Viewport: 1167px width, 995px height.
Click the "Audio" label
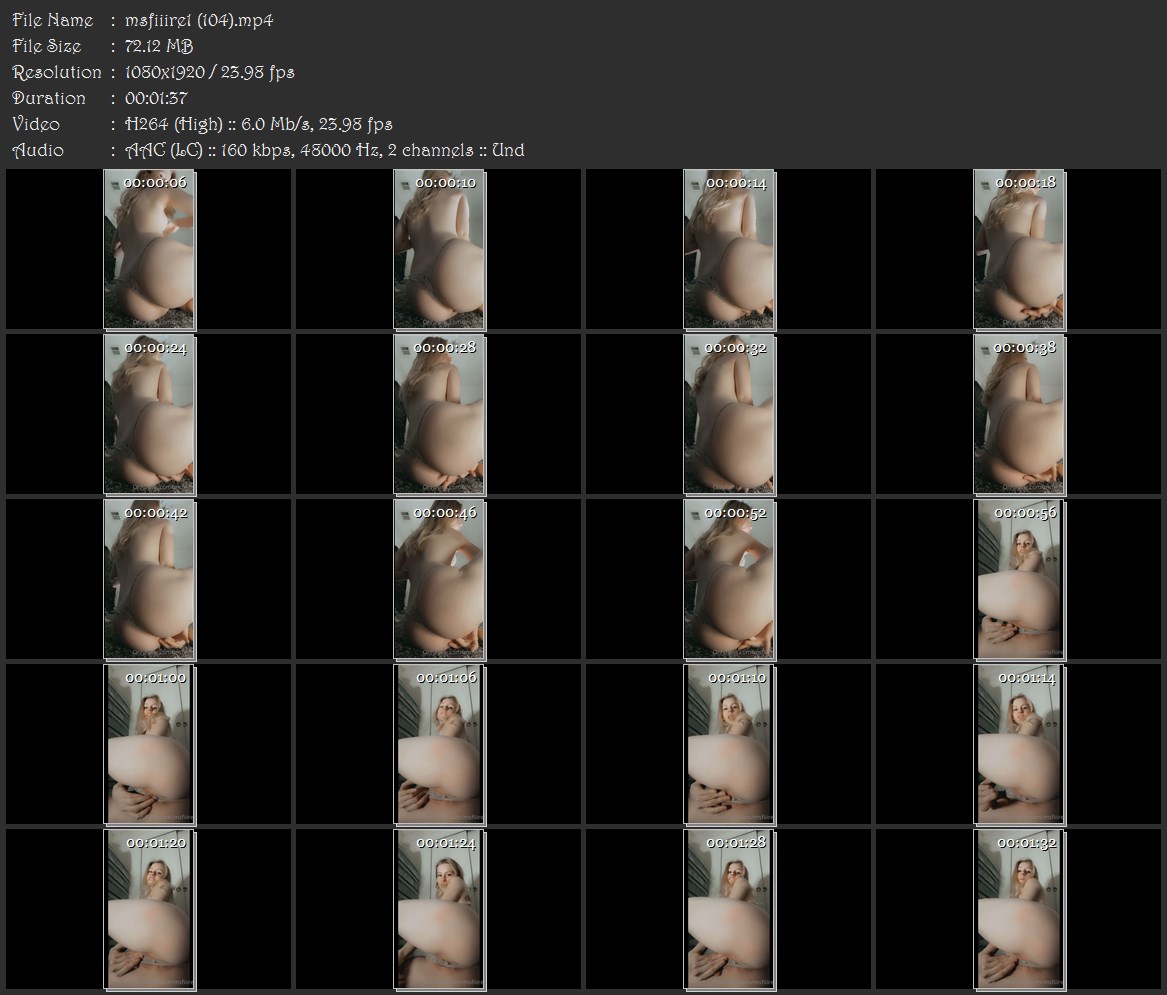click(38, 150)
